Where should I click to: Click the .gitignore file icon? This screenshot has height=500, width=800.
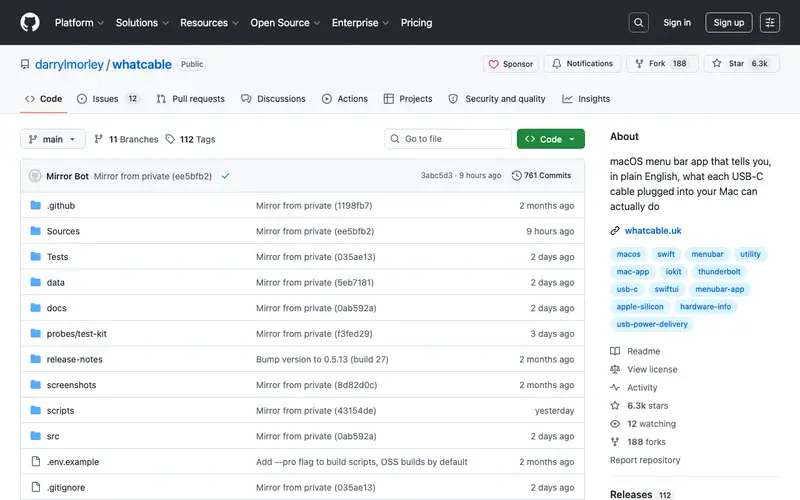(x=36, y=487)
